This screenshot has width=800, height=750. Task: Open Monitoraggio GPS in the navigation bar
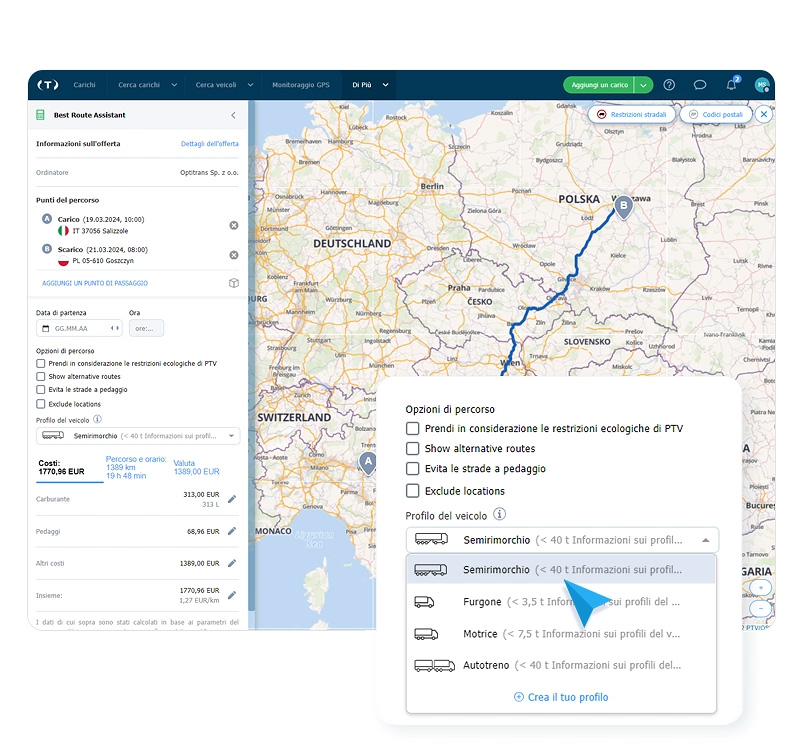click(x=301, y=85)
